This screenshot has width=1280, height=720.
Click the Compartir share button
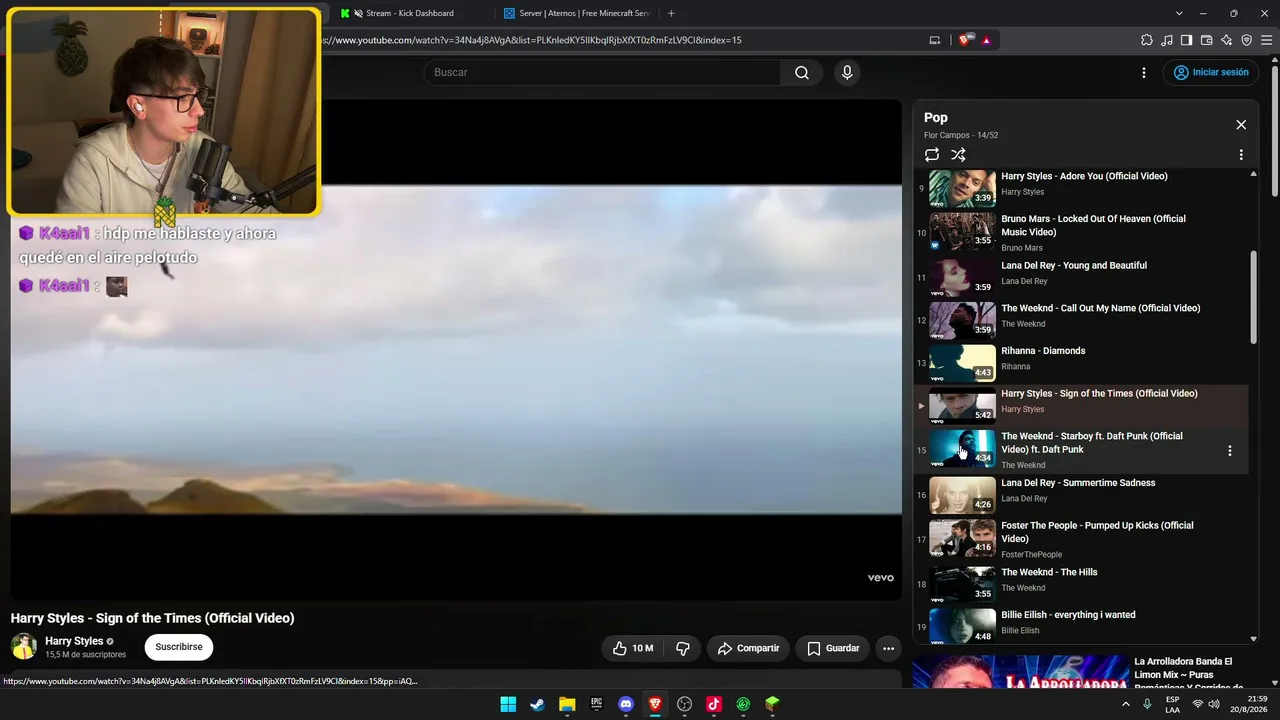click(748, 648)
